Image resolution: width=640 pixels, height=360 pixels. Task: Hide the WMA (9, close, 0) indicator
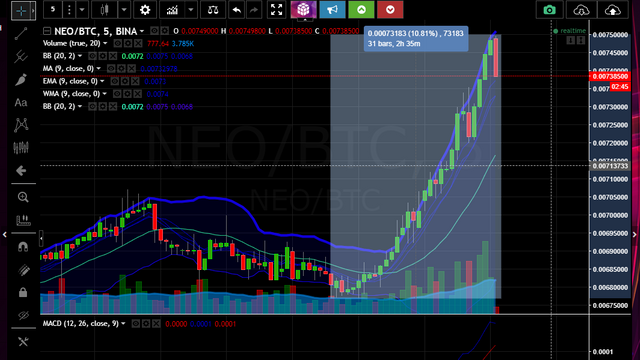point(117,94)
